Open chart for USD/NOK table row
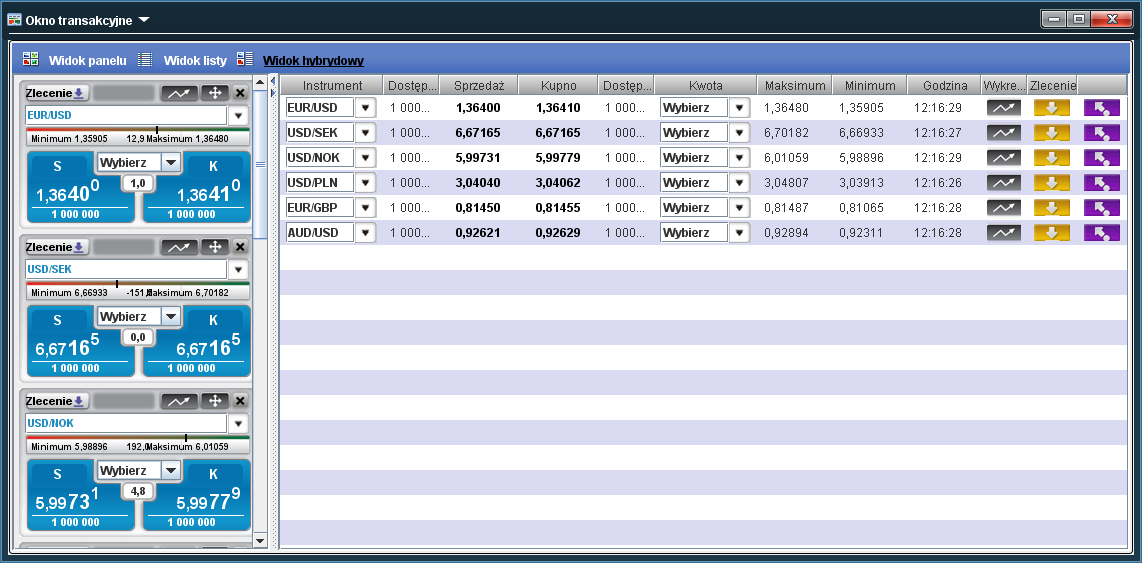This screenshot has height=563, width=1142. [x=1004, y=157]
